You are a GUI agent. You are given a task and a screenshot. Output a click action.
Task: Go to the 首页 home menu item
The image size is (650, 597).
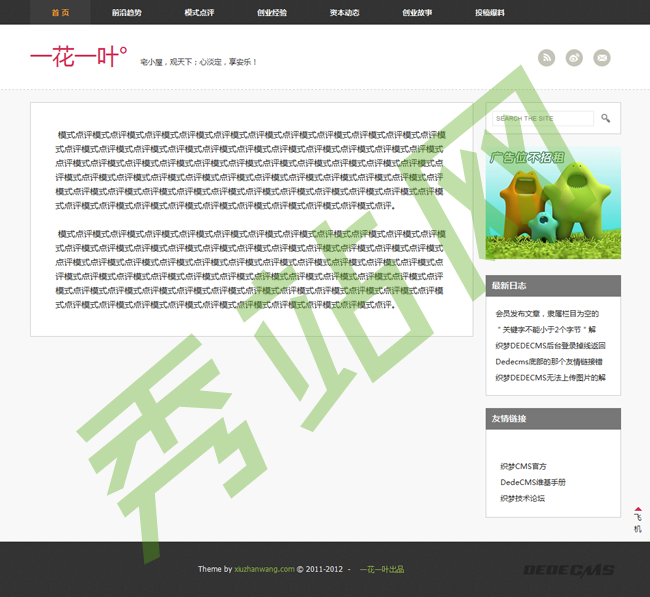[x=61, y=13]
